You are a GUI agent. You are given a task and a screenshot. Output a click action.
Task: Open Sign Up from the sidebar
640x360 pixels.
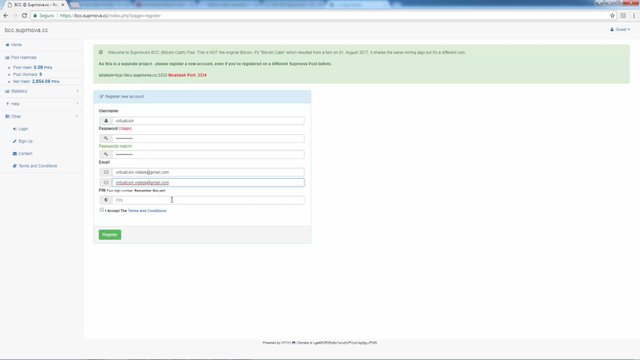(x=22, y=141)
